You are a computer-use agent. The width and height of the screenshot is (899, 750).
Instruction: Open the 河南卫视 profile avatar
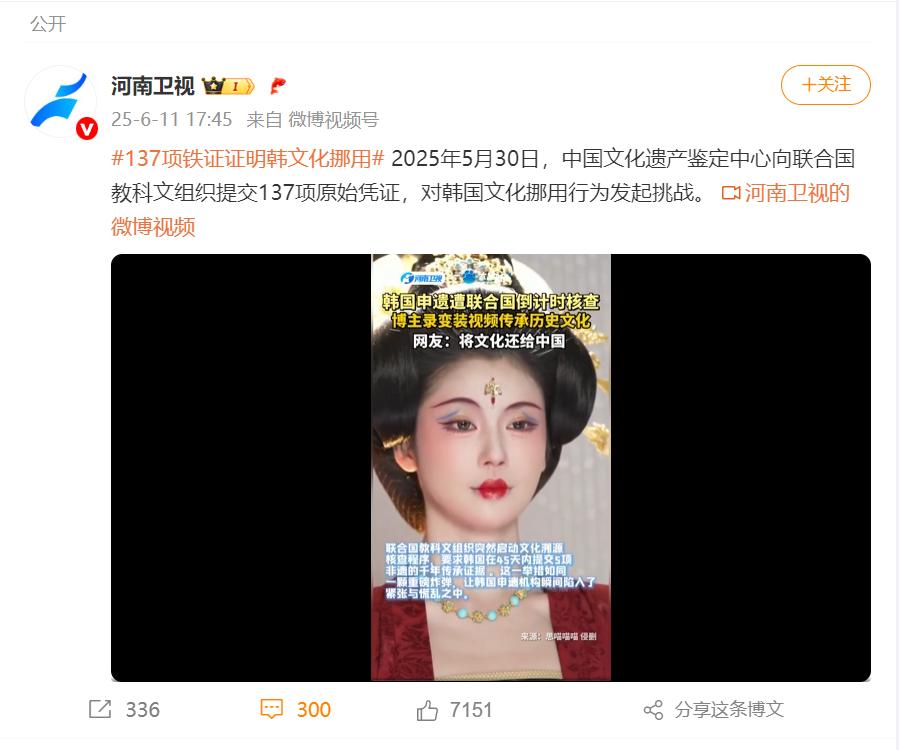(x=60, y=101)
